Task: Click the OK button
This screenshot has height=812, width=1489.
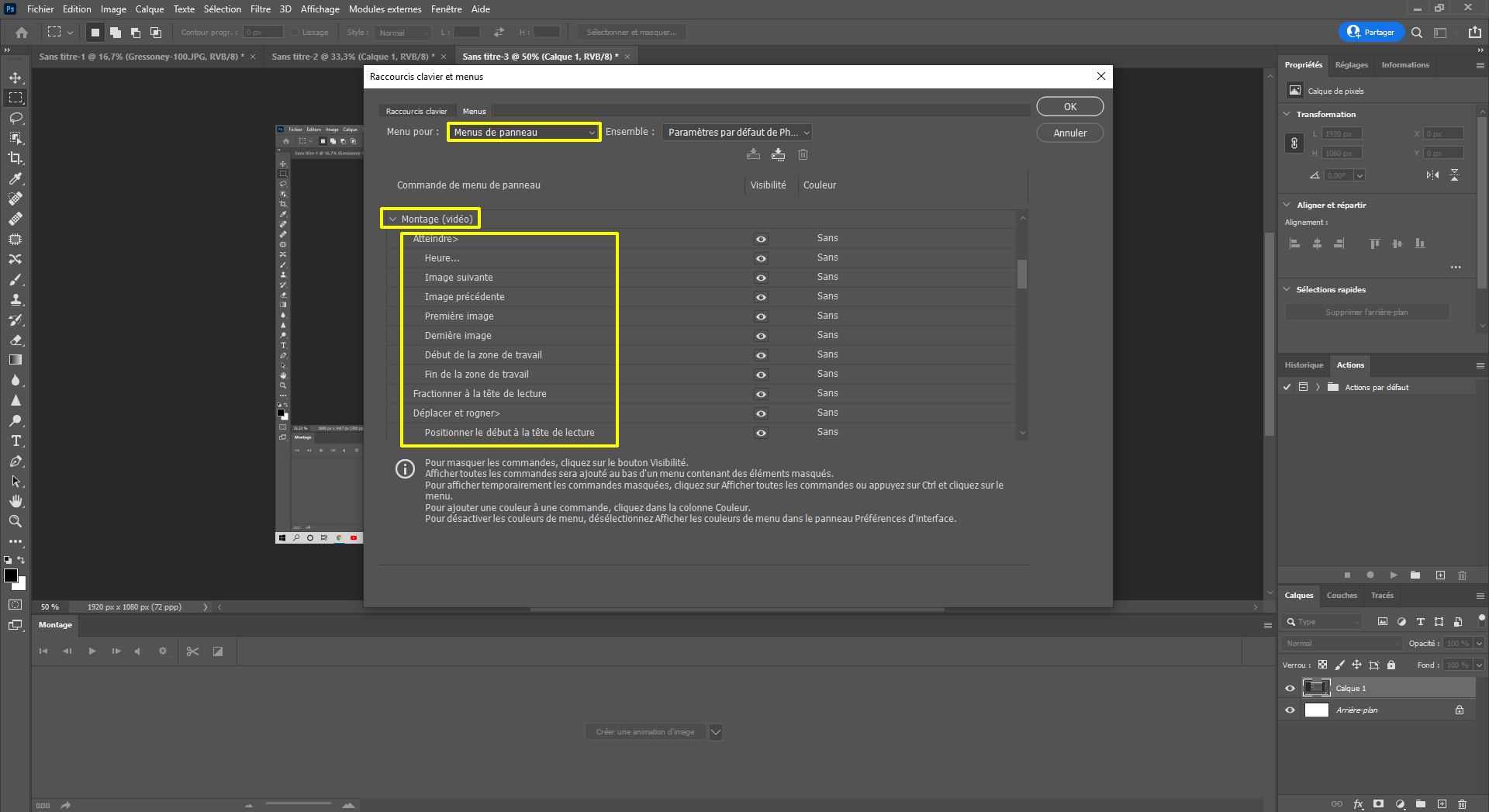Action: (1069, 106)
